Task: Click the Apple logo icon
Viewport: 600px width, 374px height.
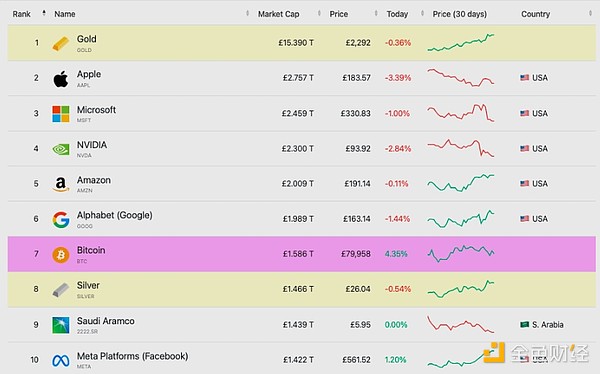Action: click(x=60, y=79)
